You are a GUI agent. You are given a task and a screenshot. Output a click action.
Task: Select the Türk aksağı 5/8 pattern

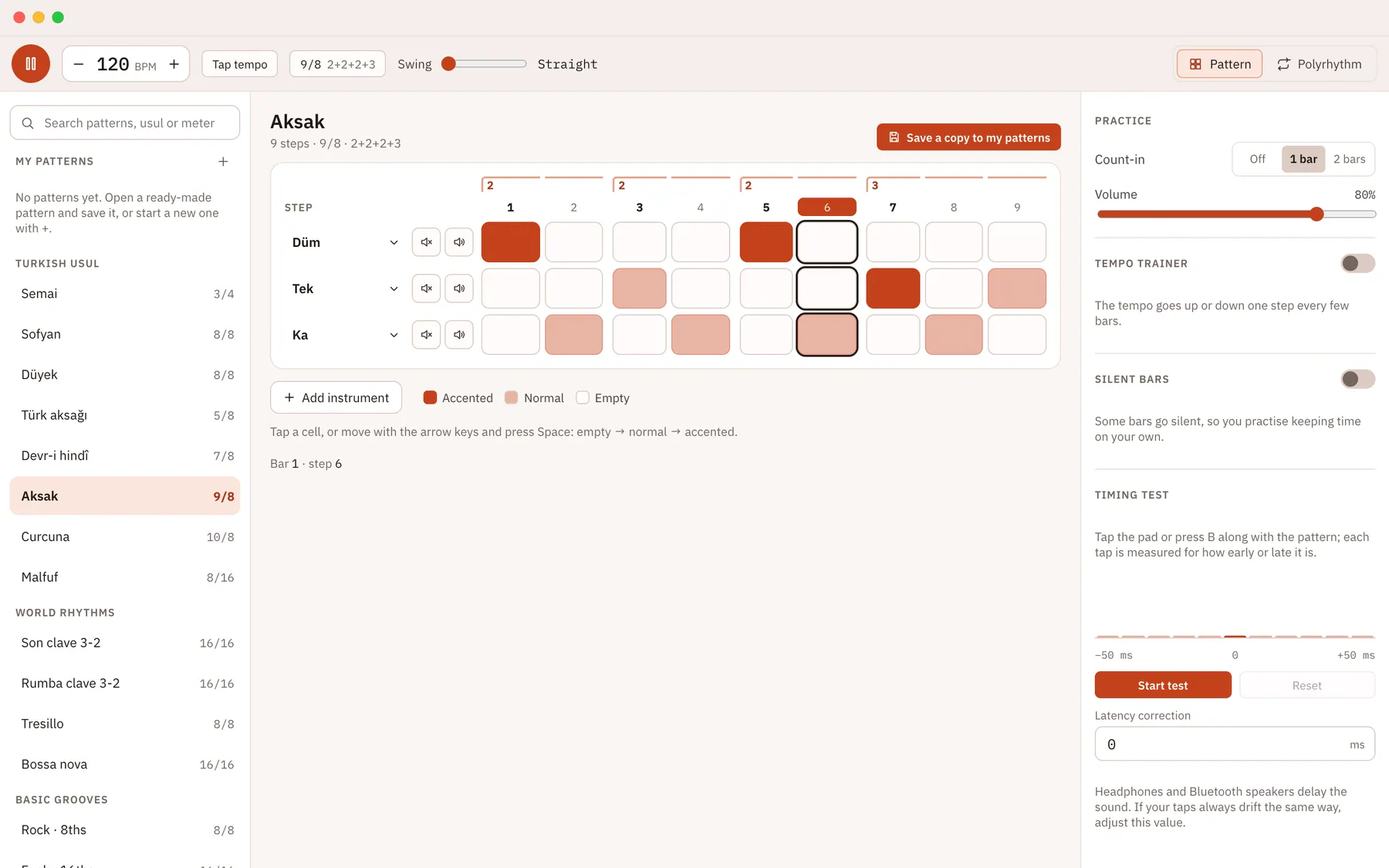[125, 415]
